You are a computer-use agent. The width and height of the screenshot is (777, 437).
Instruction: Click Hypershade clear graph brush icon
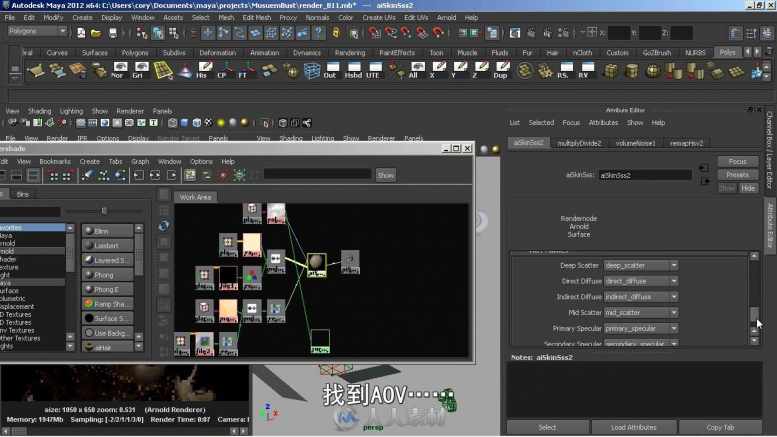pos(87,175)
